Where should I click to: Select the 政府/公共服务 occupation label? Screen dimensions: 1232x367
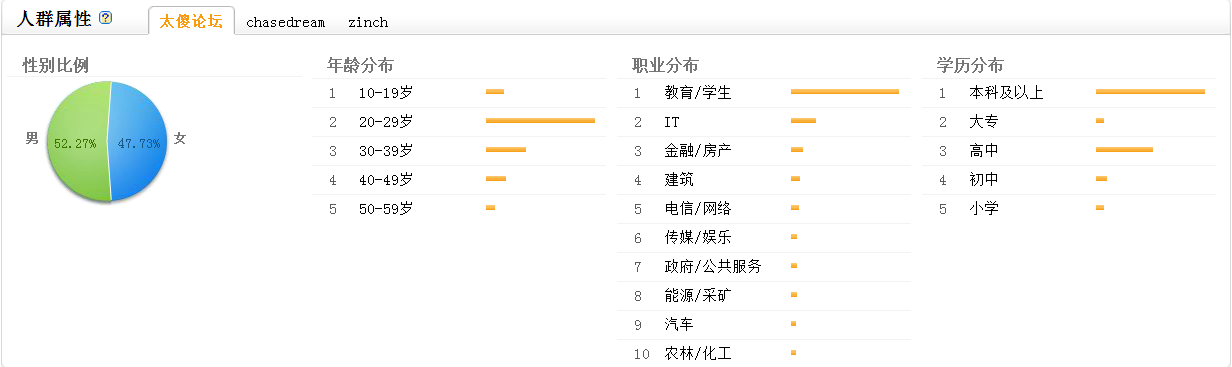(x=713, y=267)
